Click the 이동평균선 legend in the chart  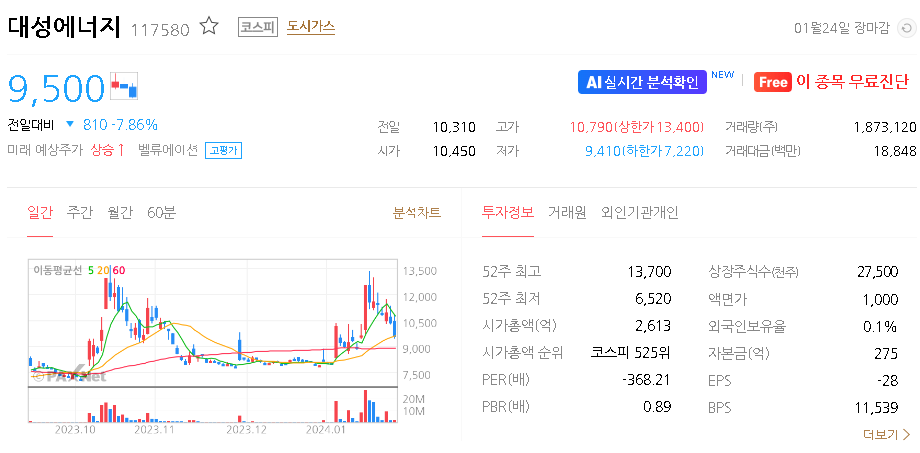pos(79,270)
